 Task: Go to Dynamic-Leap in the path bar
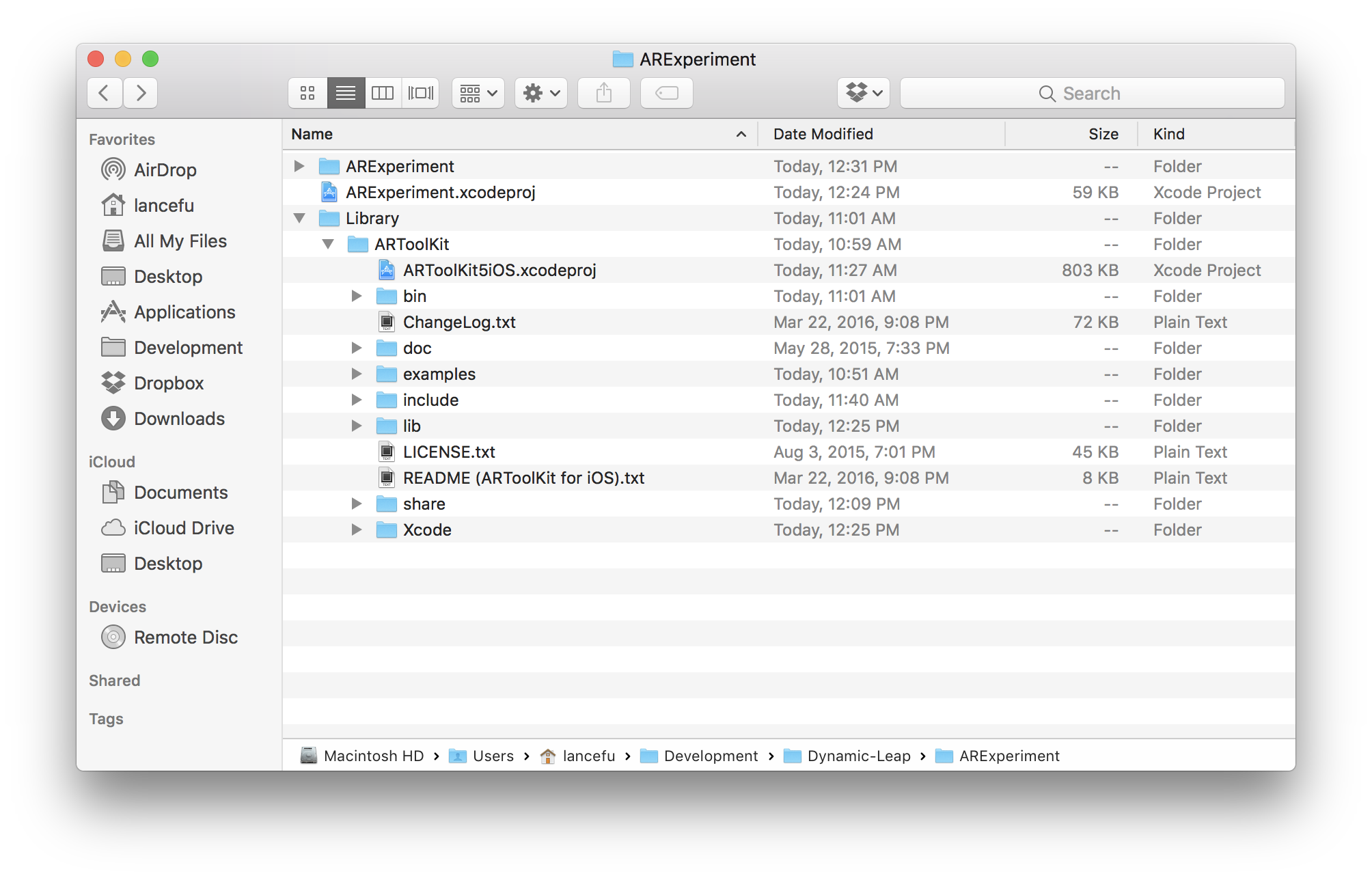[858, 756]
